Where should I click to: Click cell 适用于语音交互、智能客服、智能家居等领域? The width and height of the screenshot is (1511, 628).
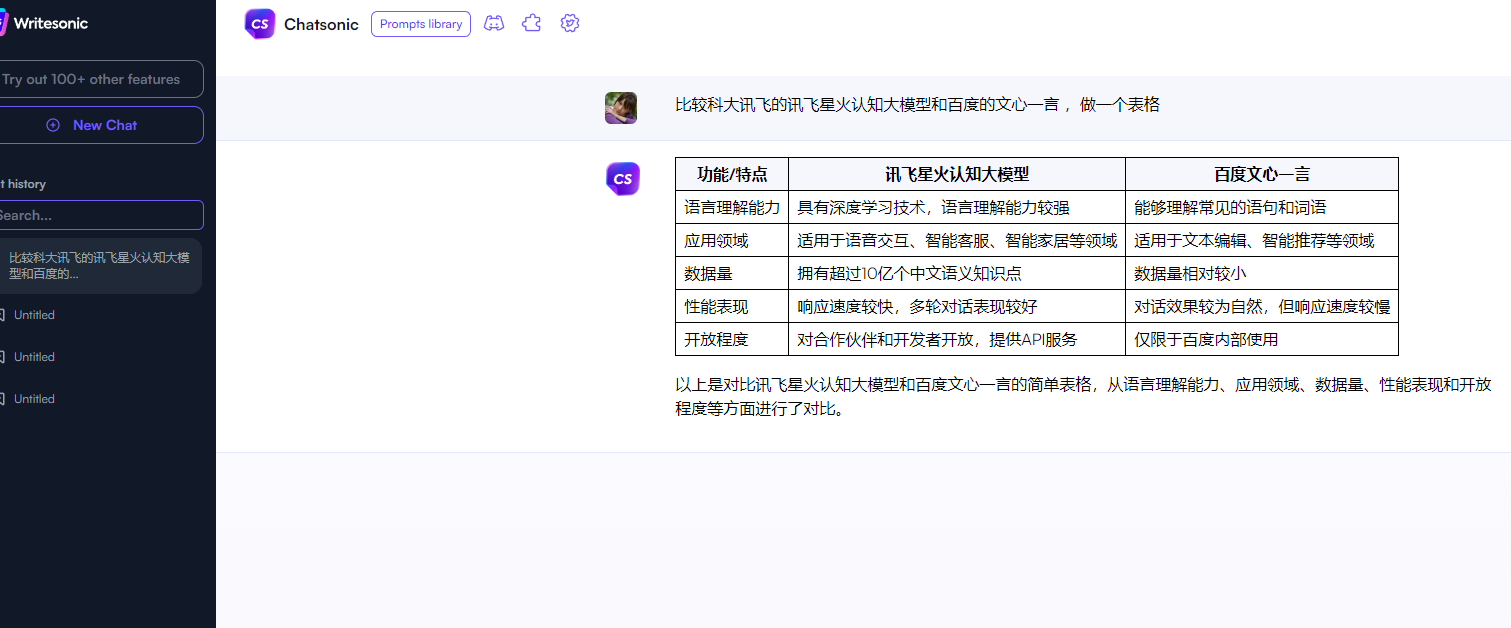pos(957,240)
